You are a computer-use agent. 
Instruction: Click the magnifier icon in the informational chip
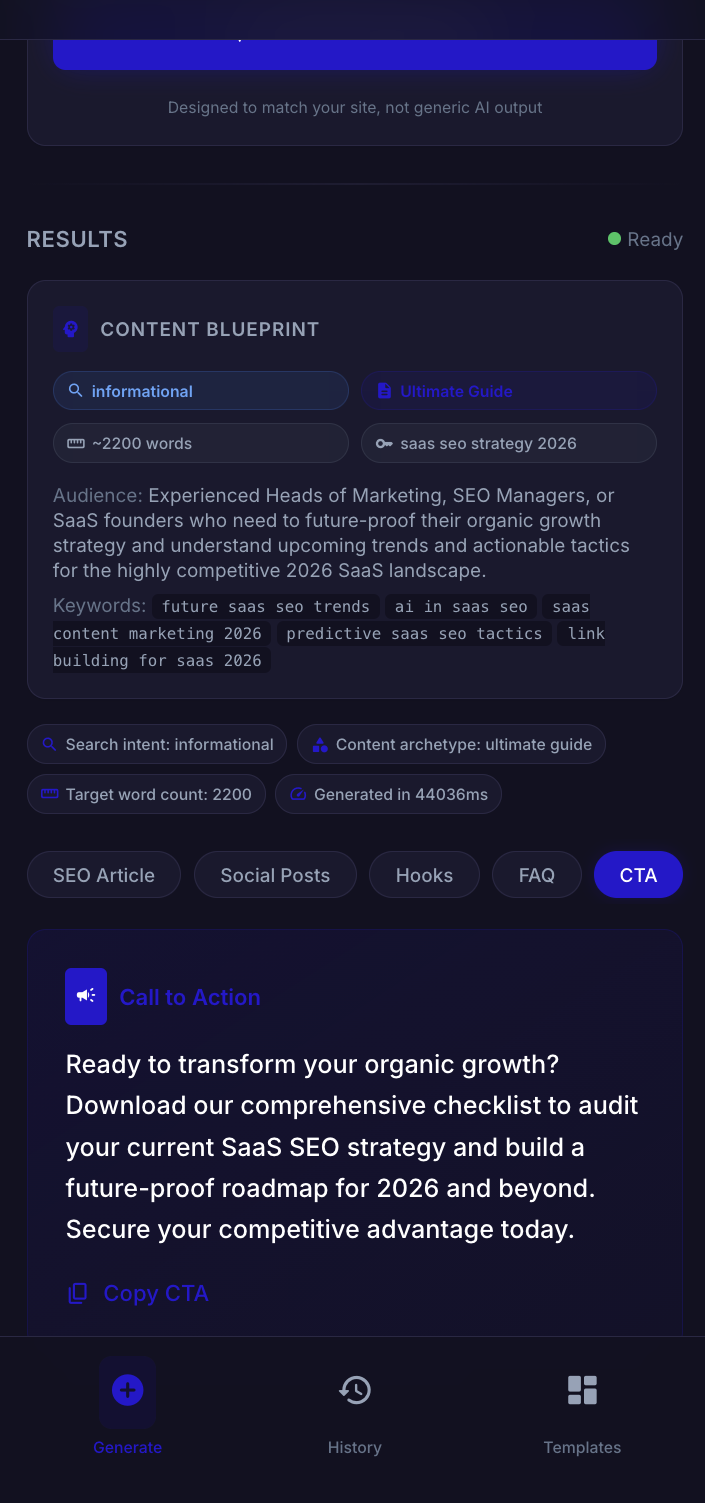tap(76, 391)
